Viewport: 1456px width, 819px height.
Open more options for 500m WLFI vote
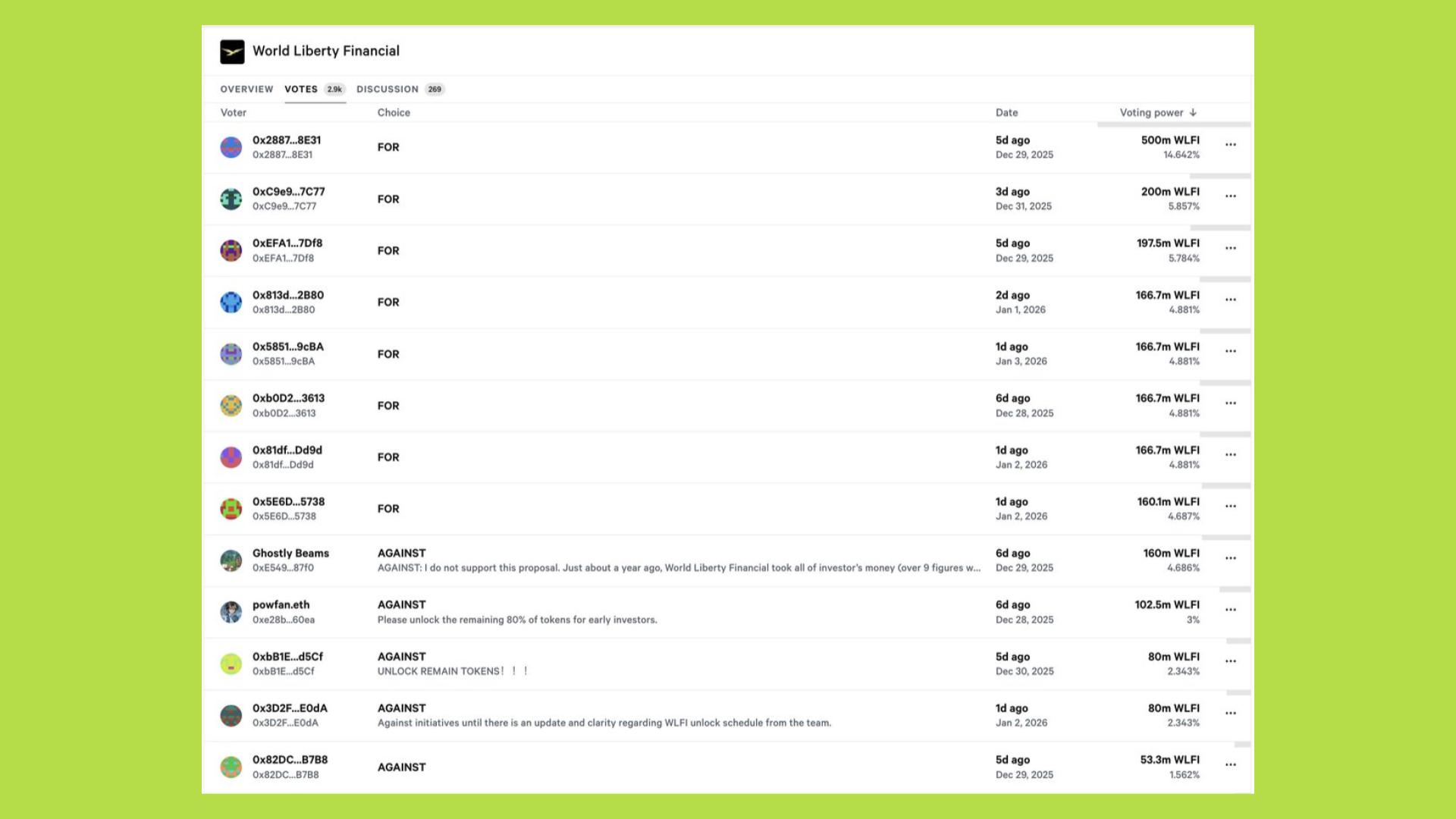tap(1230, 145)
